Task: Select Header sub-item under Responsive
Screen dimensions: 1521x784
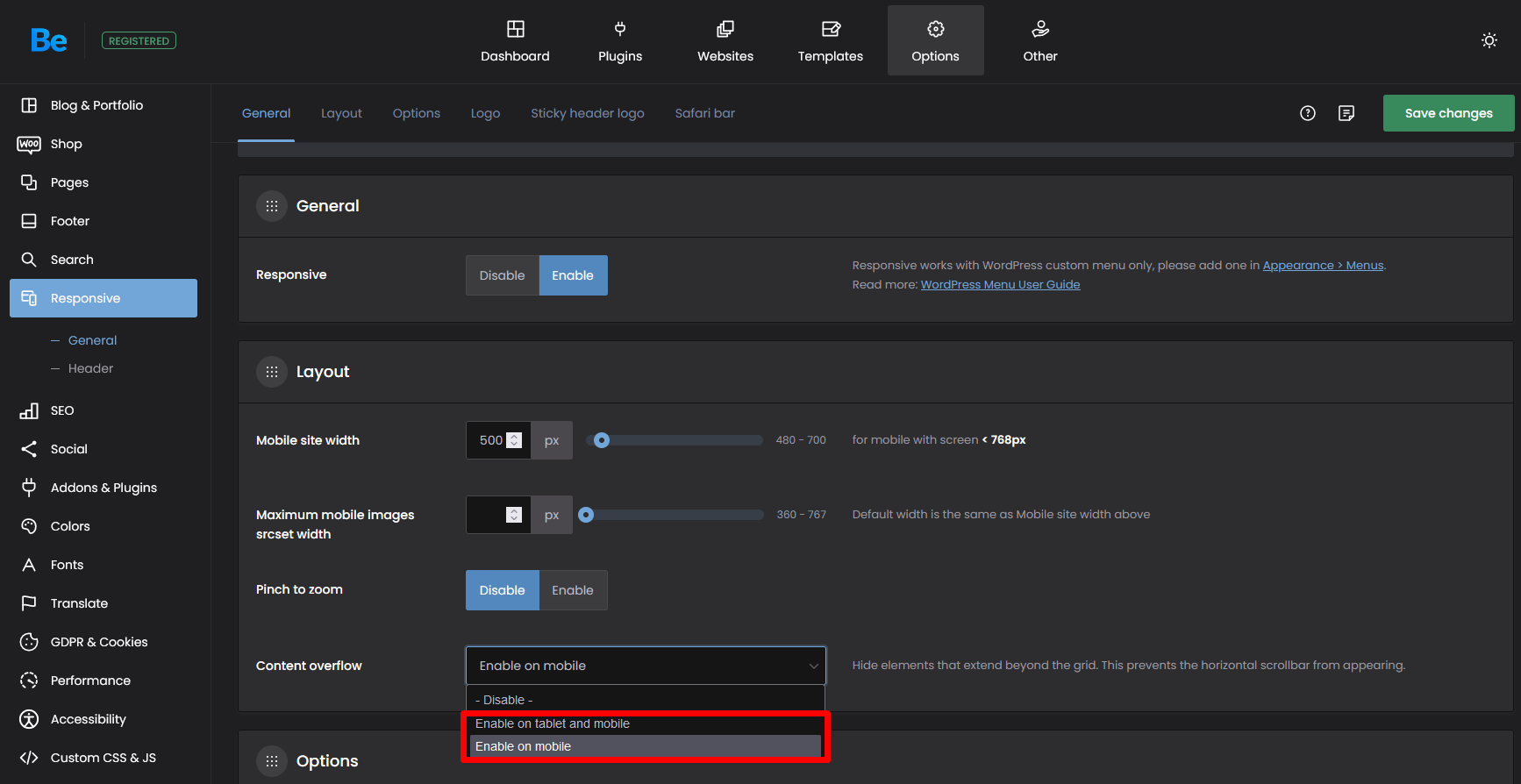Action: pyautogui.click(x=90, y=368)
